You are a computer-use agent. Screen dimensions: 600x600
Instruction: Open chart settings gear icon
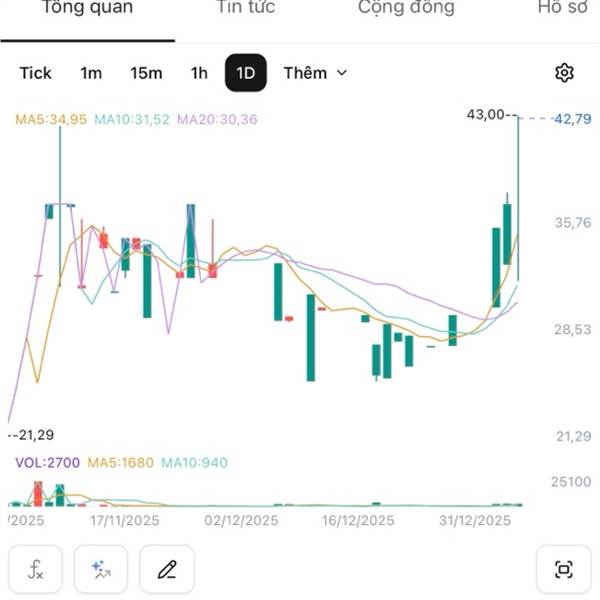point(564,73)
